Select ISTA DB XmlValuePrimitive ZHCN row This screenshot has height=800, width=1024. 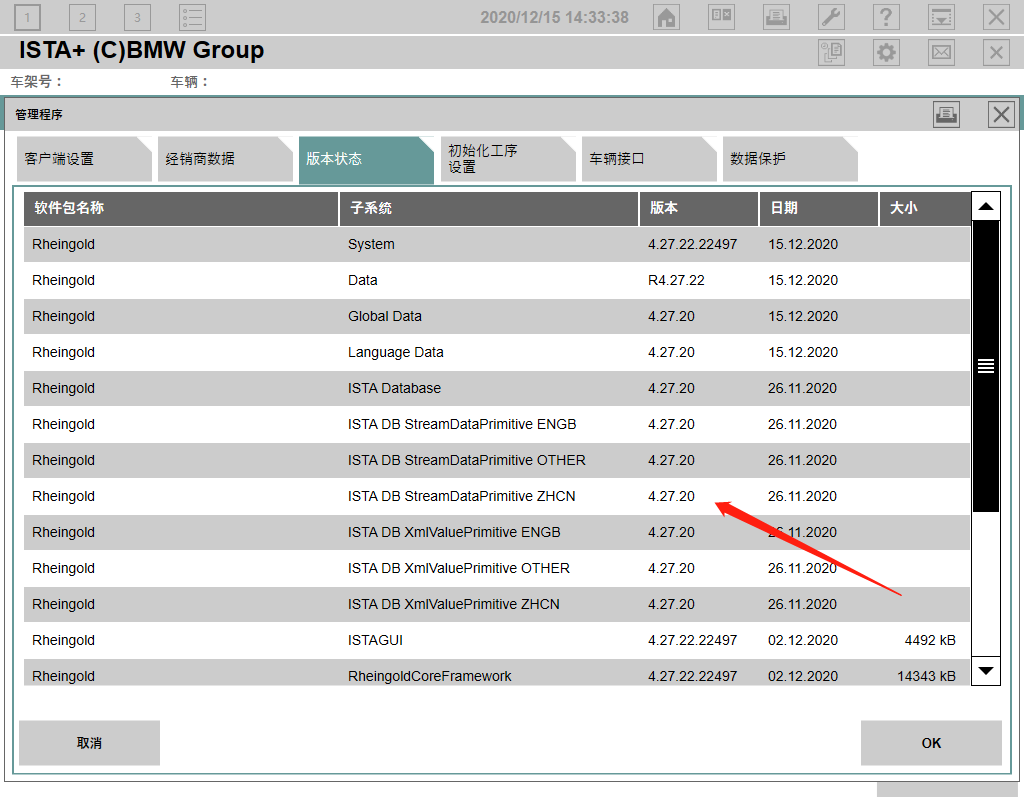(497, 603)
